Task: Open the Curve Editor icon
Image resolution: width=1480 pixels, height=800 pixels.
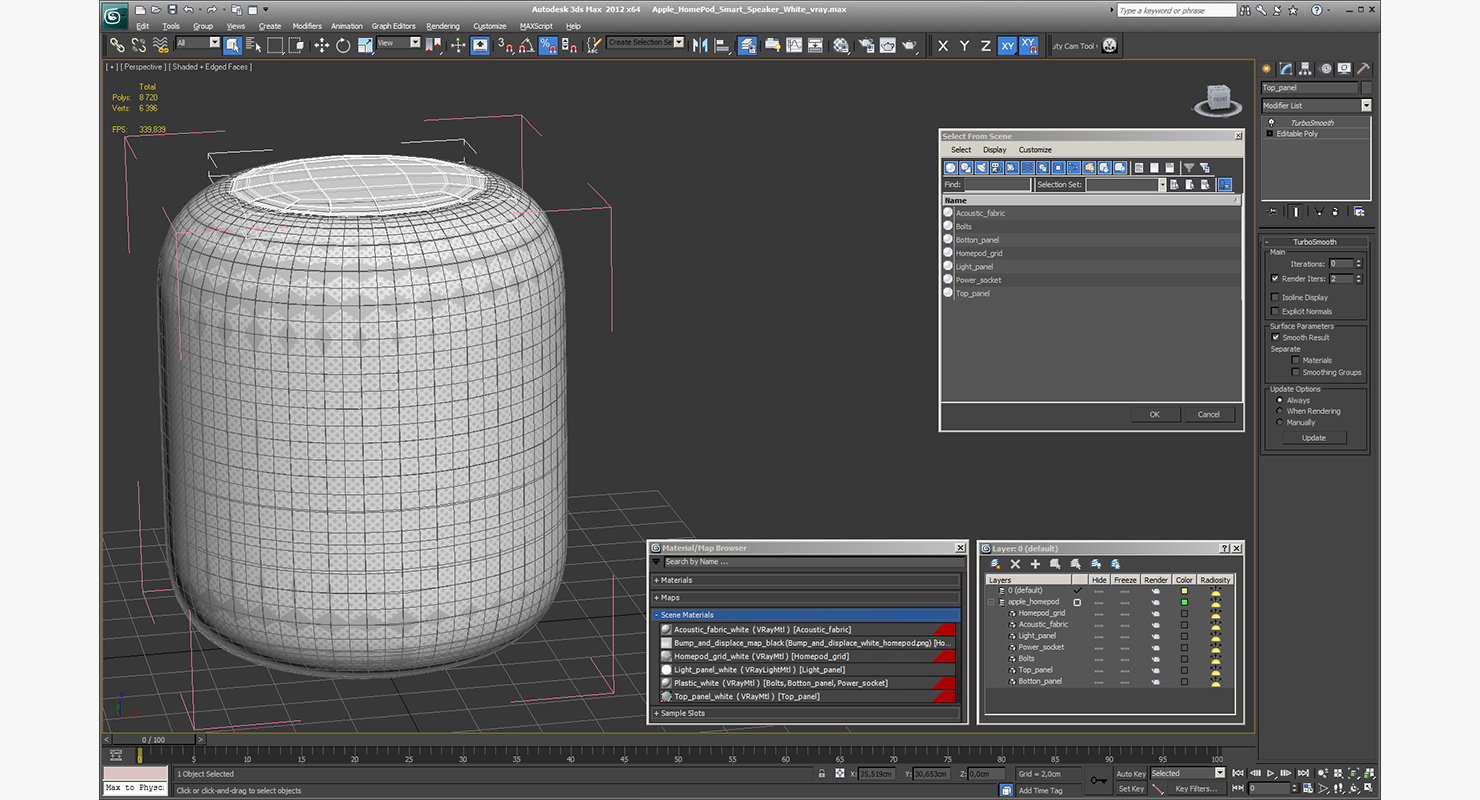Action: [794, 45]
